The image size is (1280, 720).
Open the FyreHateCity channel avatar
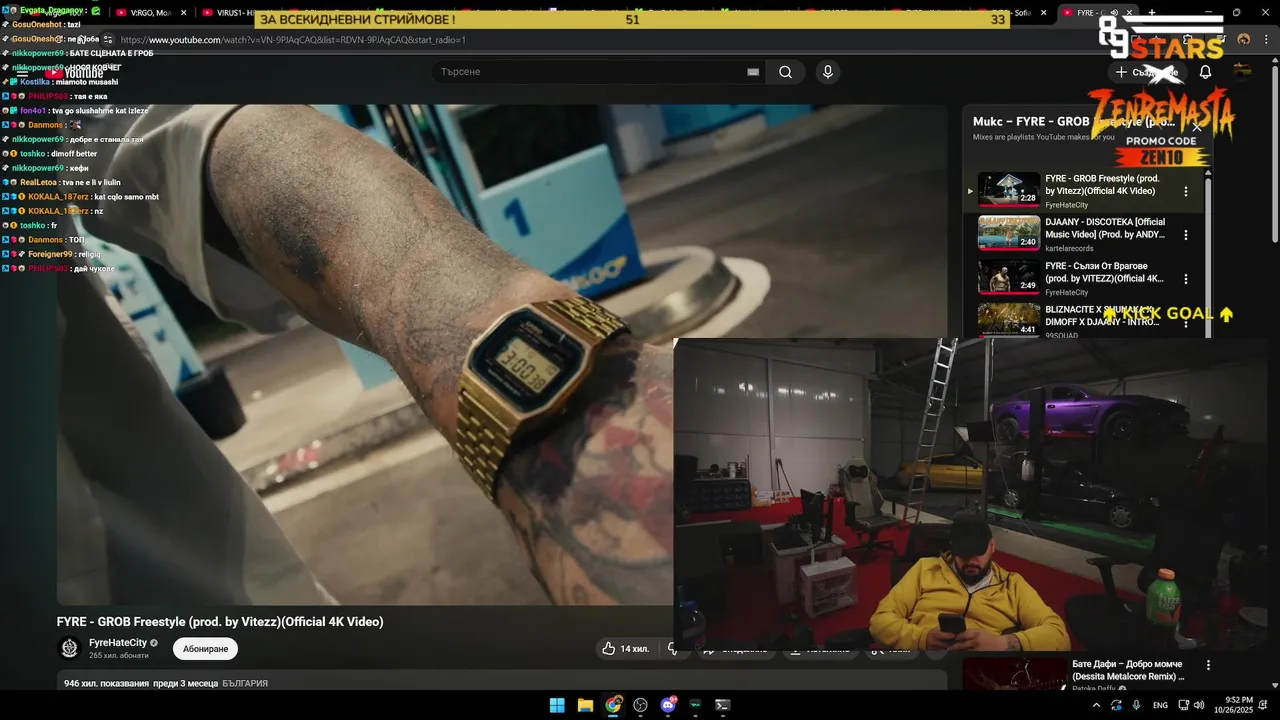click(69, 648)
